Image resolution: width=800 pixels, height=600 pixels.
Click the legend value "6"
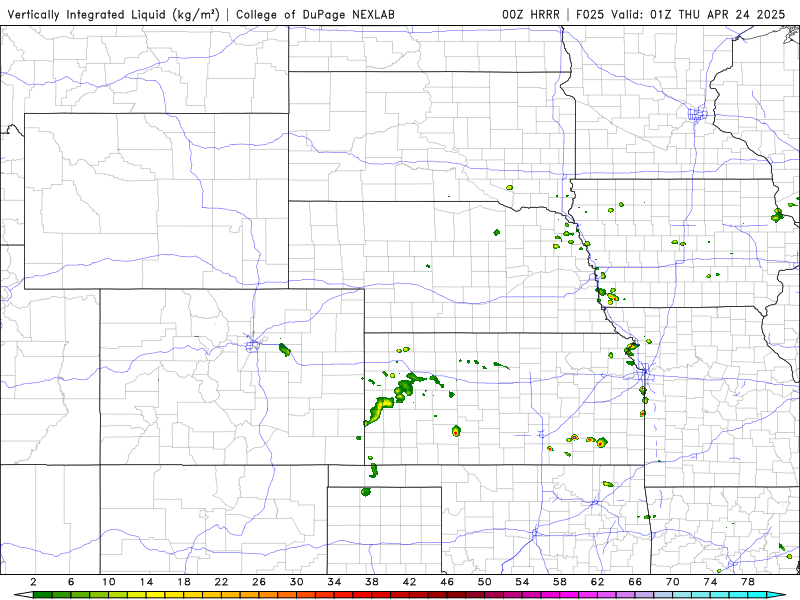coord(71,582)
